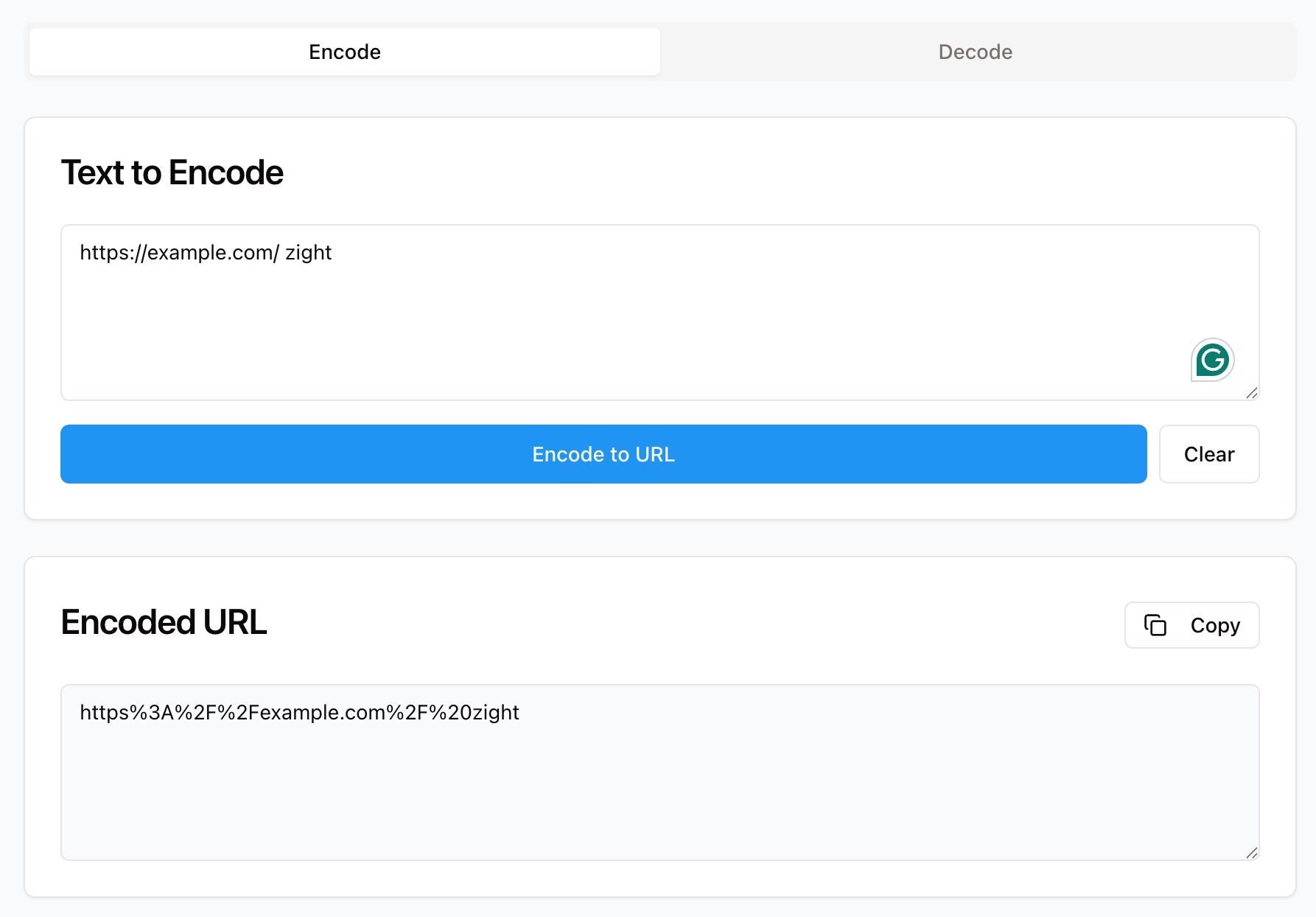Click the Copy control above the output box

(1191, 624)
